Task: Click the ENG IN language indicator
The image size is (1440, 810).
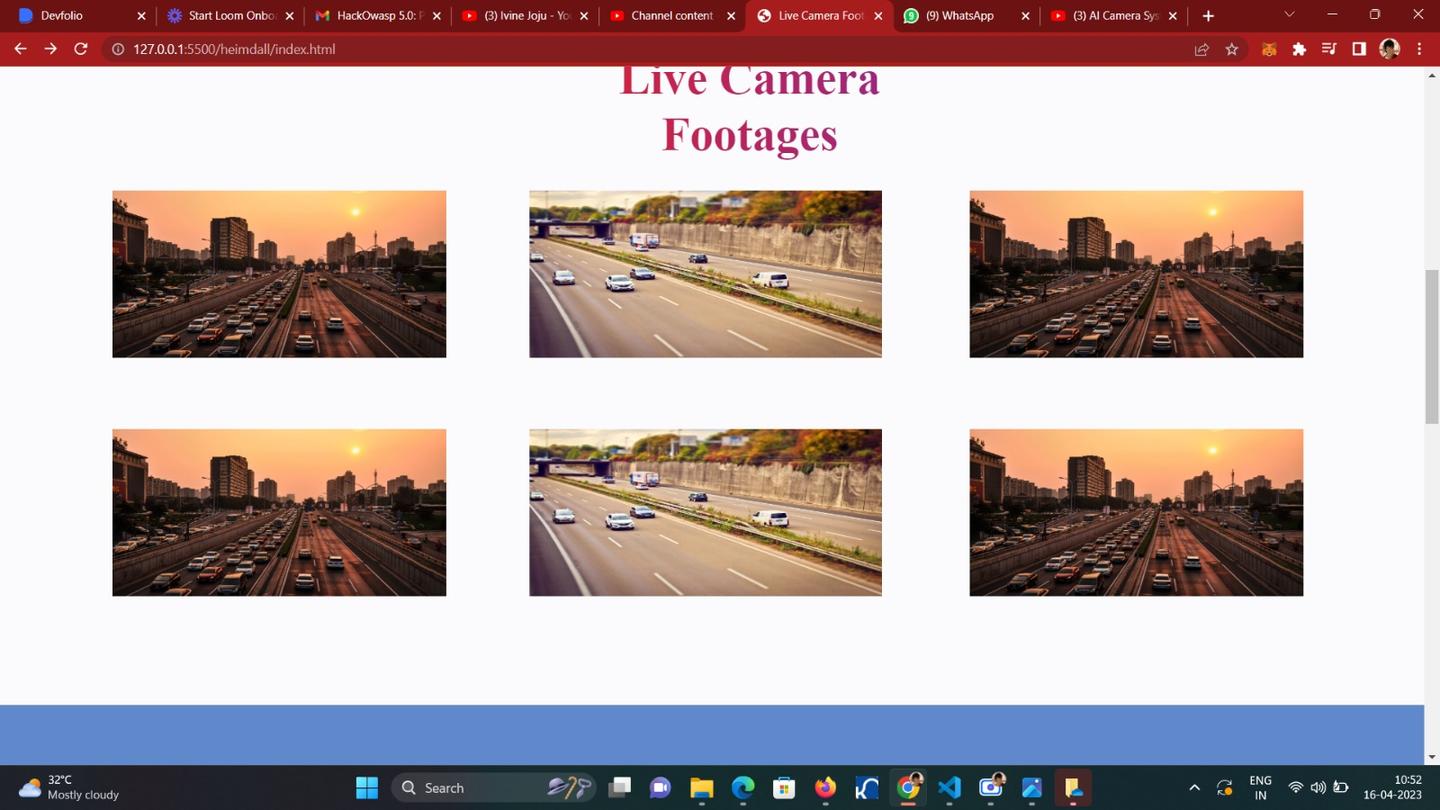Action: pyautogui.click(x=1260, y=788)
